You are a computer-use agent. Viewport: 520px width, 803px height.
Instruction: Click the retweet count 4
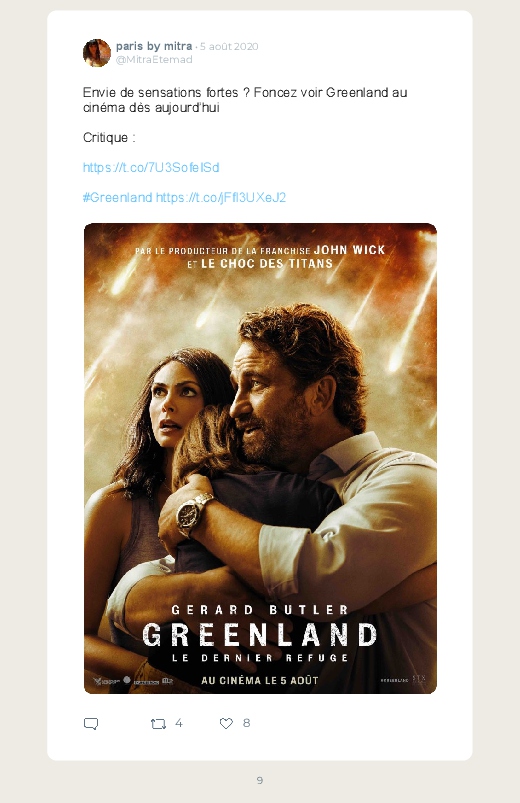coord(179,723)
